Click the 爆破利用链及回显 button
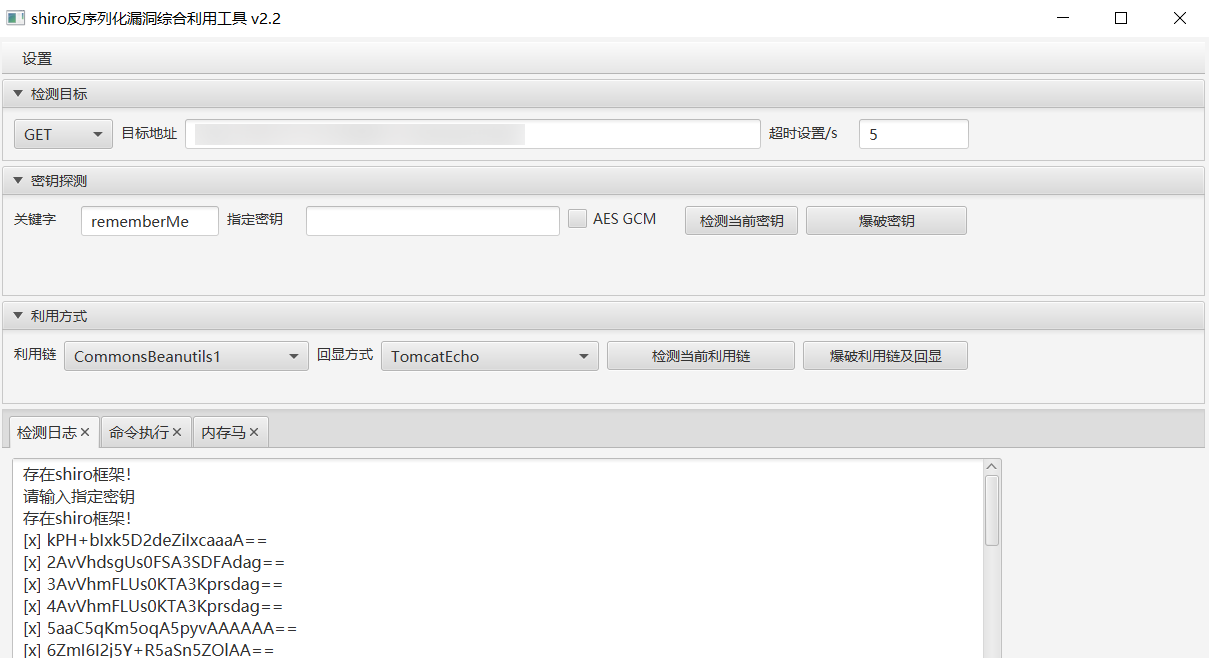The height and width of the screenshot is (658, 1209). click(885, 356)
